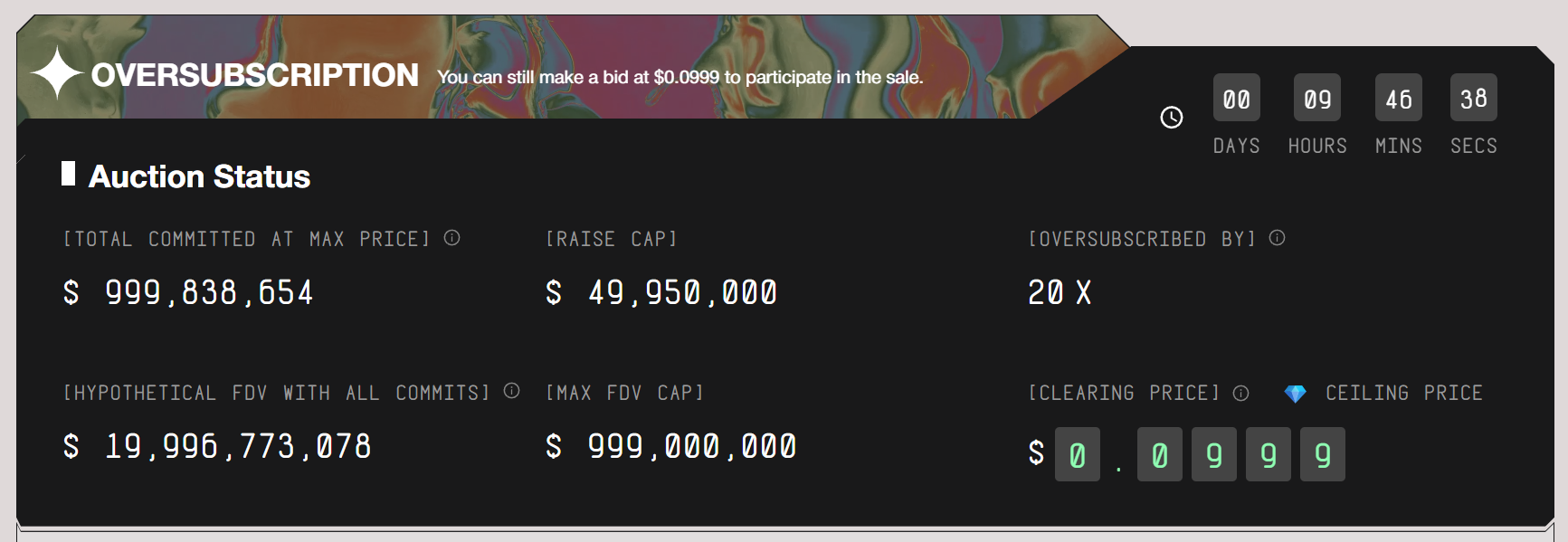Click the Mins countdown box showing 46
The height and width of the screenshot is (542, 1568).
(x=1398, y=99)
